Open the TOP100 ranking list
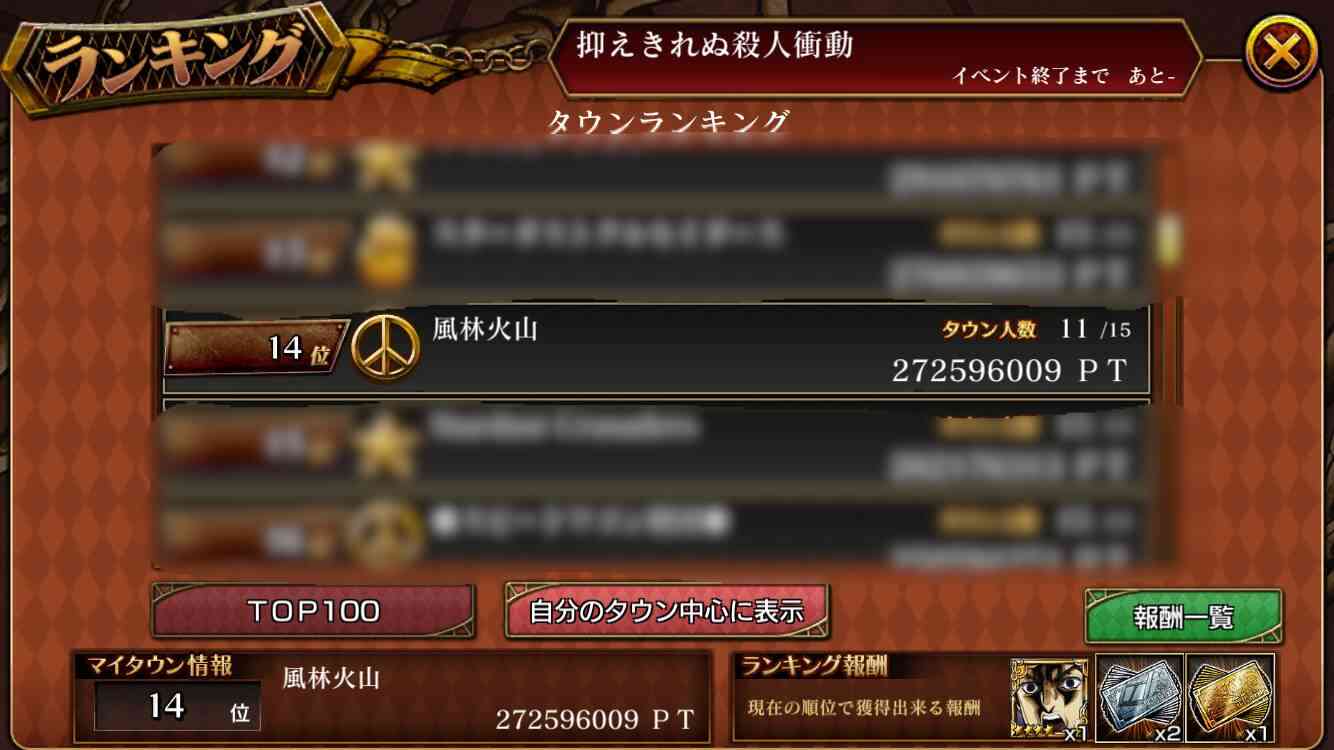Viewport: 1334px width, 750px height. click(313, 610)
